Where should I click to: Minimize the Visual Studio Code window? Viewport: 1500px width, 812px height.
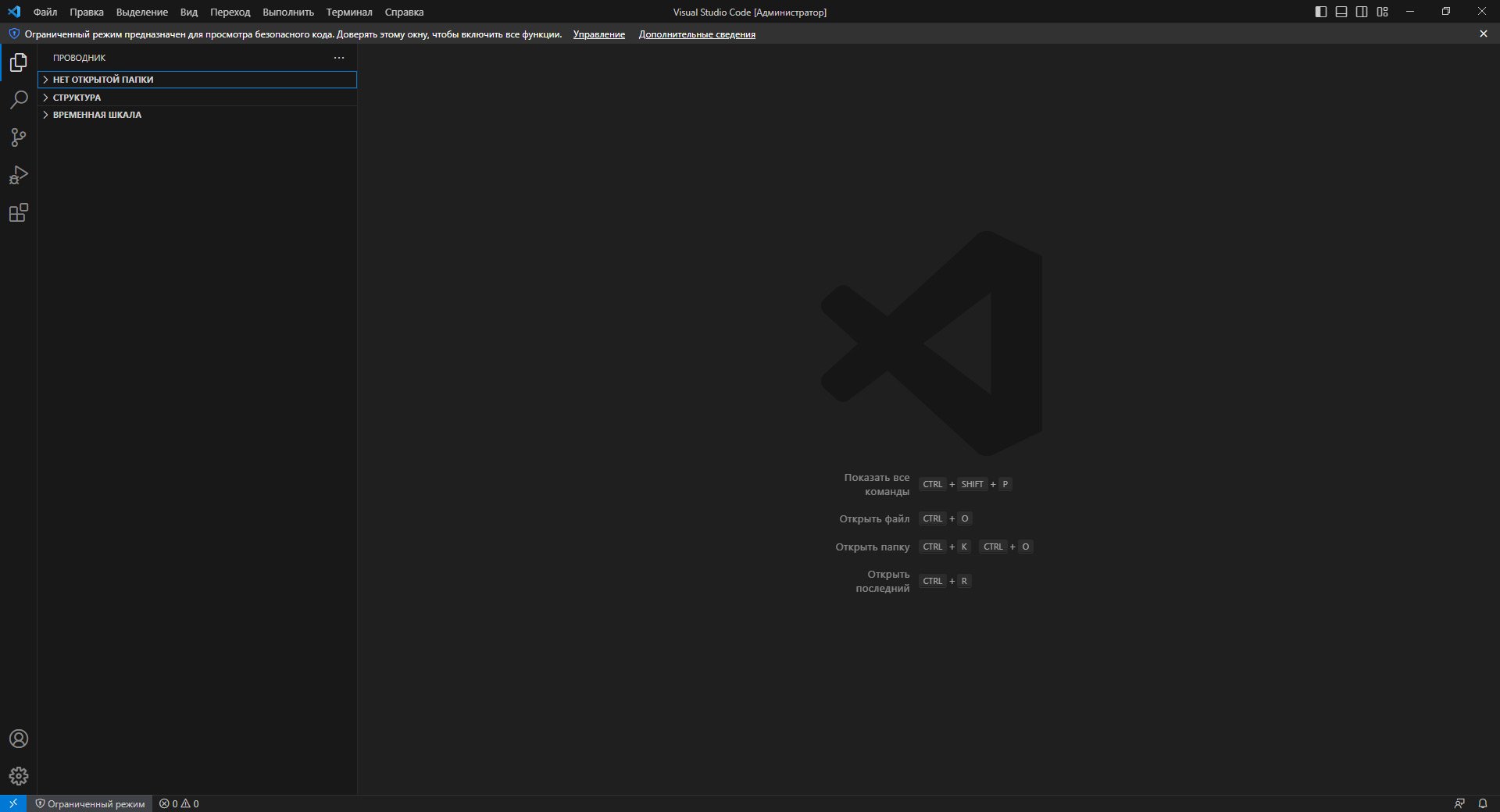[x=1410, y=12]
